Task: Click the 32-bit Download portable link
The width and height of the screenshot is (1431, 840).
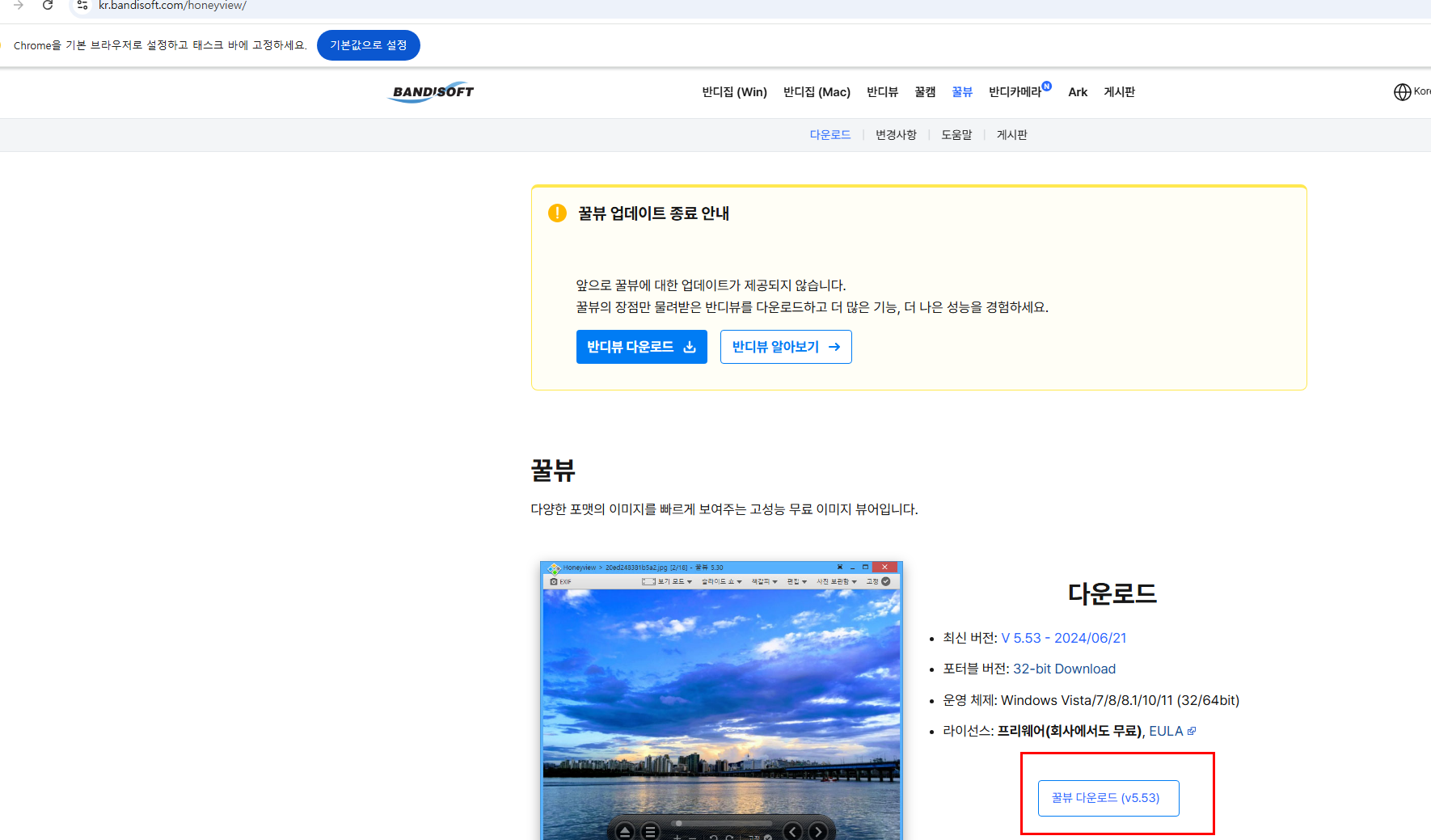Action: [x=1064, y=669]
